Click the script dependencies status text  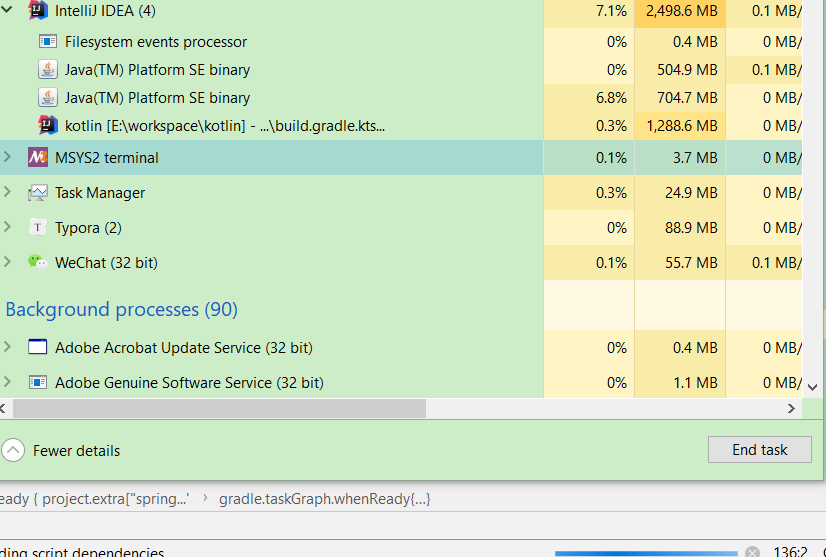coord(82,552)
